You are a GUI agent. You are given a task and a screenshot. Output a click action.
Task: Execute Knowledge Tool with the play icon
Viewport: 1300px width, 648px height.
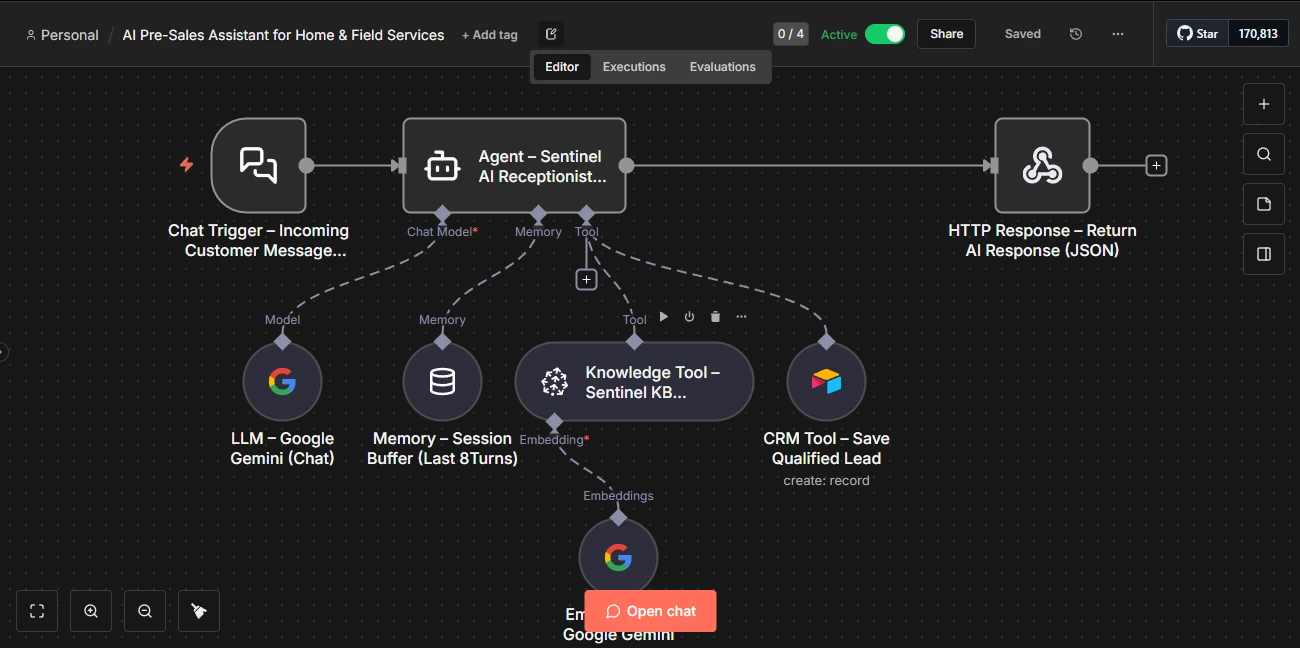click(663, 316)
